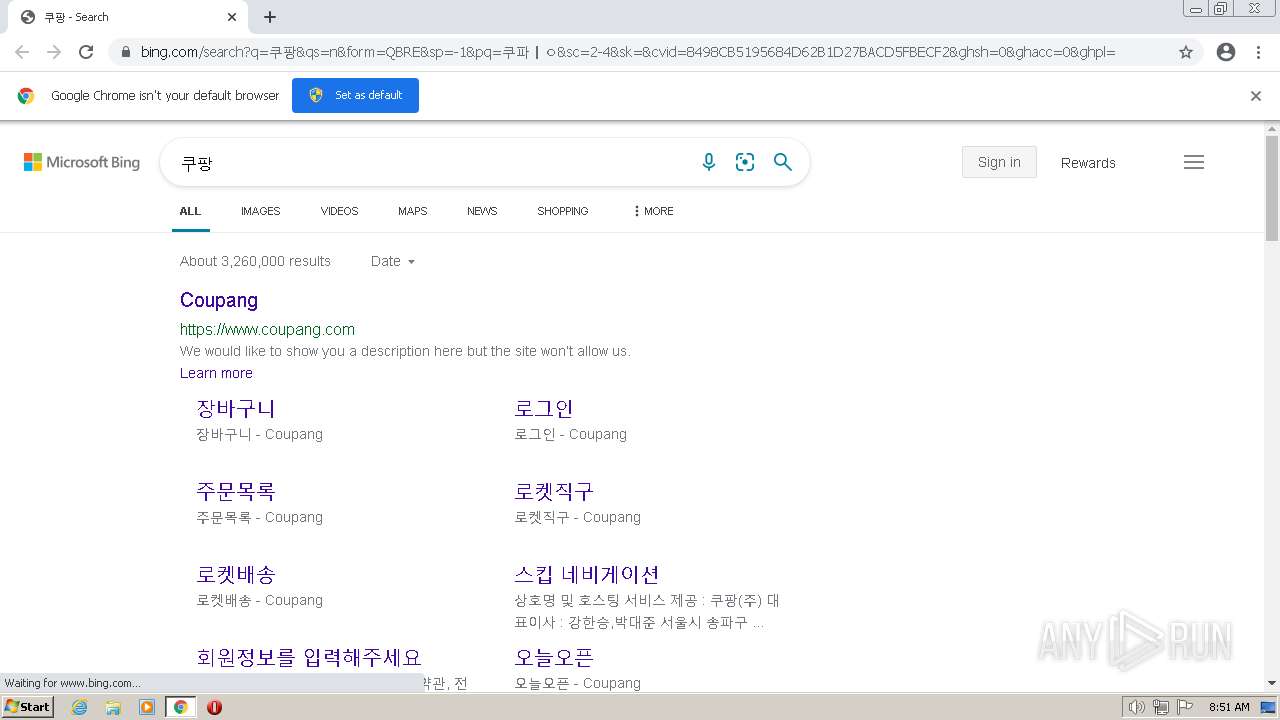Switch to the NEWS tab
1280x720 pixels.
click(x=482, y=211)
